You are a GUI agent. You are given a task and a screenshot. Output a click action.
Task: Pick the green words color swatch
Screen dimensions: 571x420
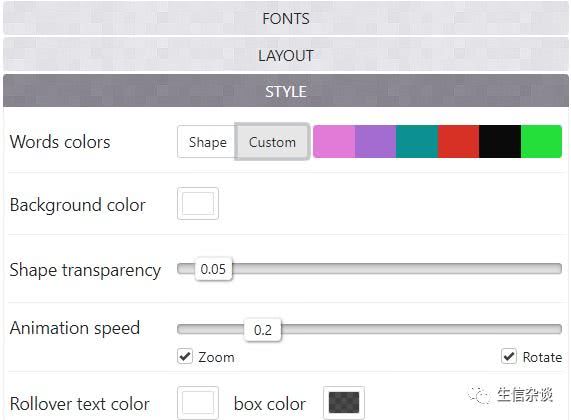tap(542, 141)
